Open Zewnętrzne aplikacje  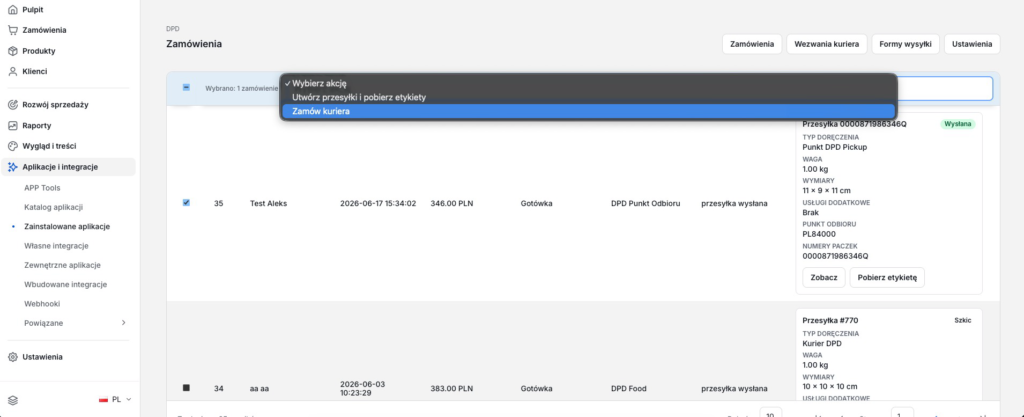pyautogui.click(x=63, y=265)
